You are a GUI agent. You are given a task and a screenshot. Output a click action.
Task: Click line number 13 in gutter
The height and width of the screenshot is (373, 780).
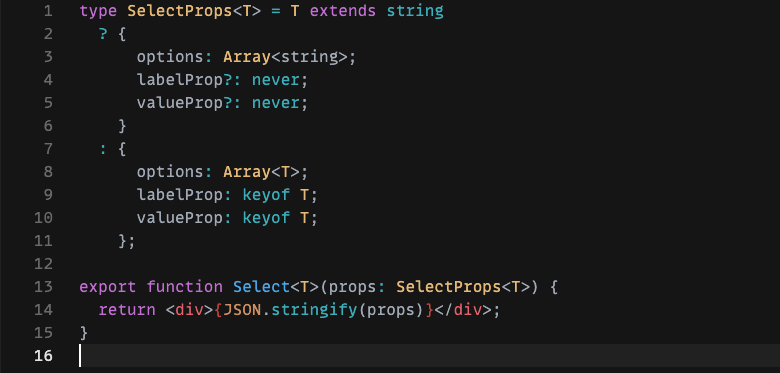coord(43,287)
